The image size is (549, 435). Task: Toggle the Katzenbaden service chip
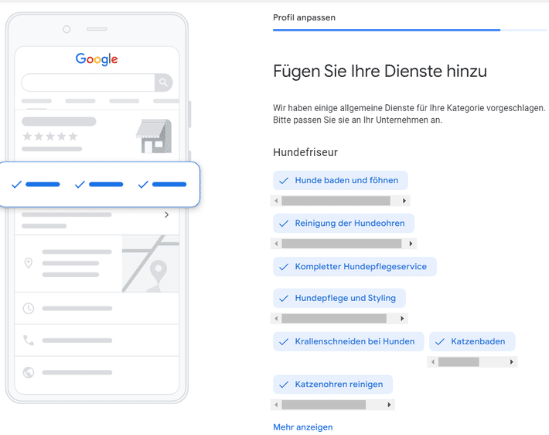tap(472, 341)
